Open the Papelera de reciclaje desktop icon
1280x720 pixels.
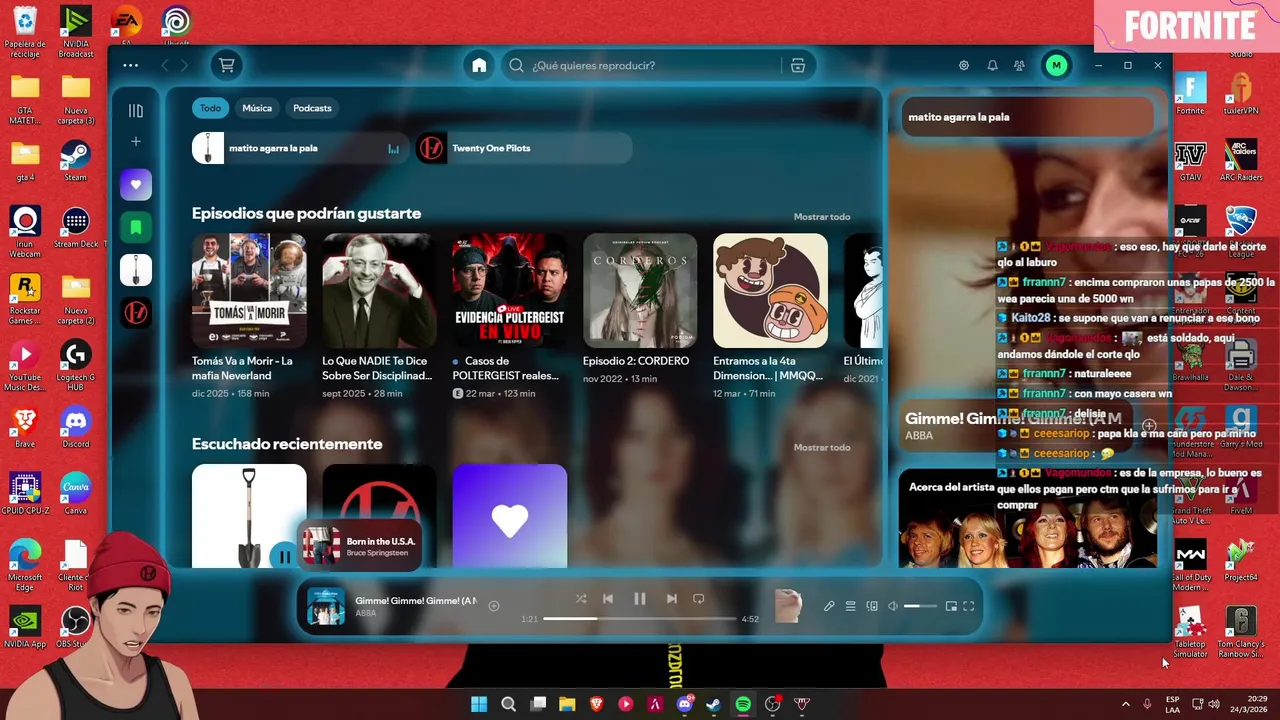(25, 32)
